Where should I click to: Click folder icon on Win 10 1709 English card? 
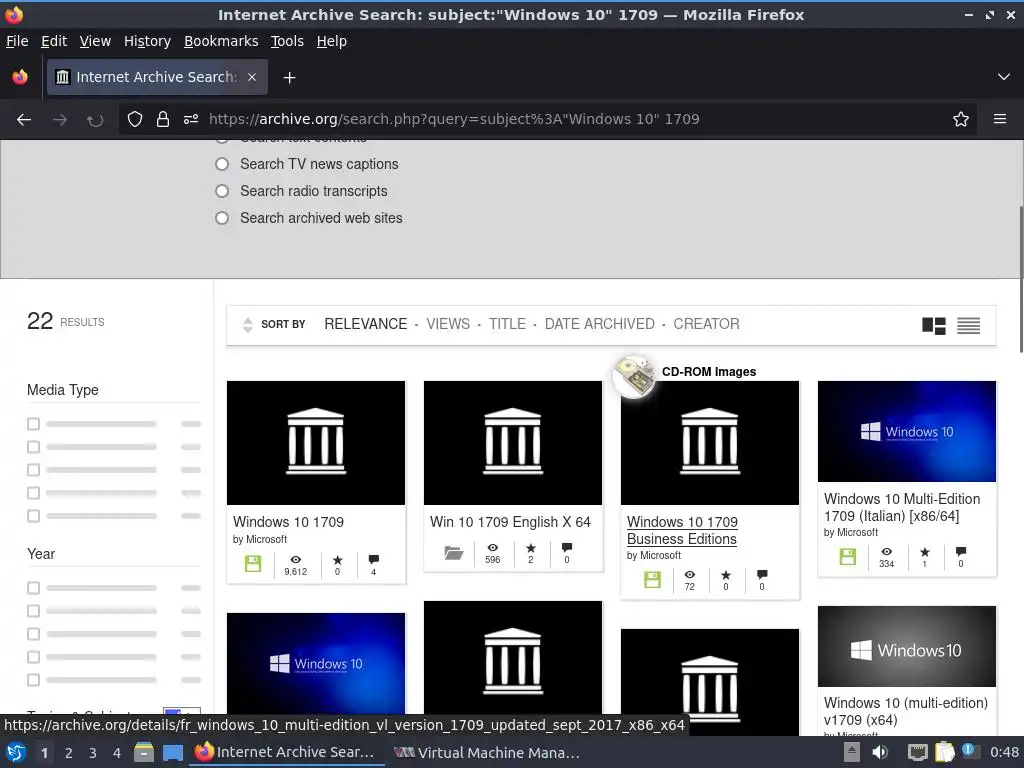[x=453, y=552]
